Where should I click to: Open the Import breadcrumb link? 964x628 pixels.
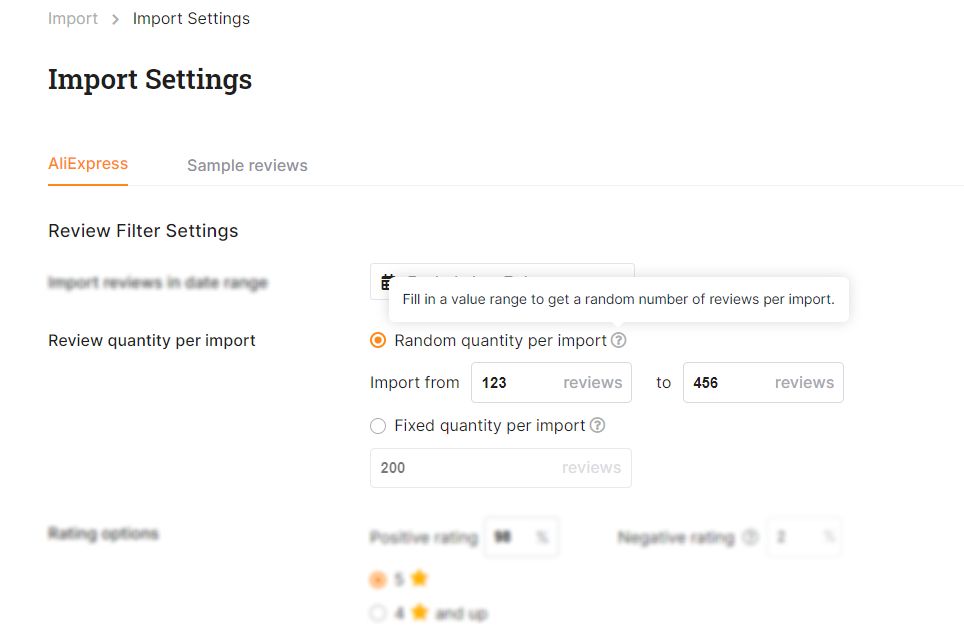(73, 19)
